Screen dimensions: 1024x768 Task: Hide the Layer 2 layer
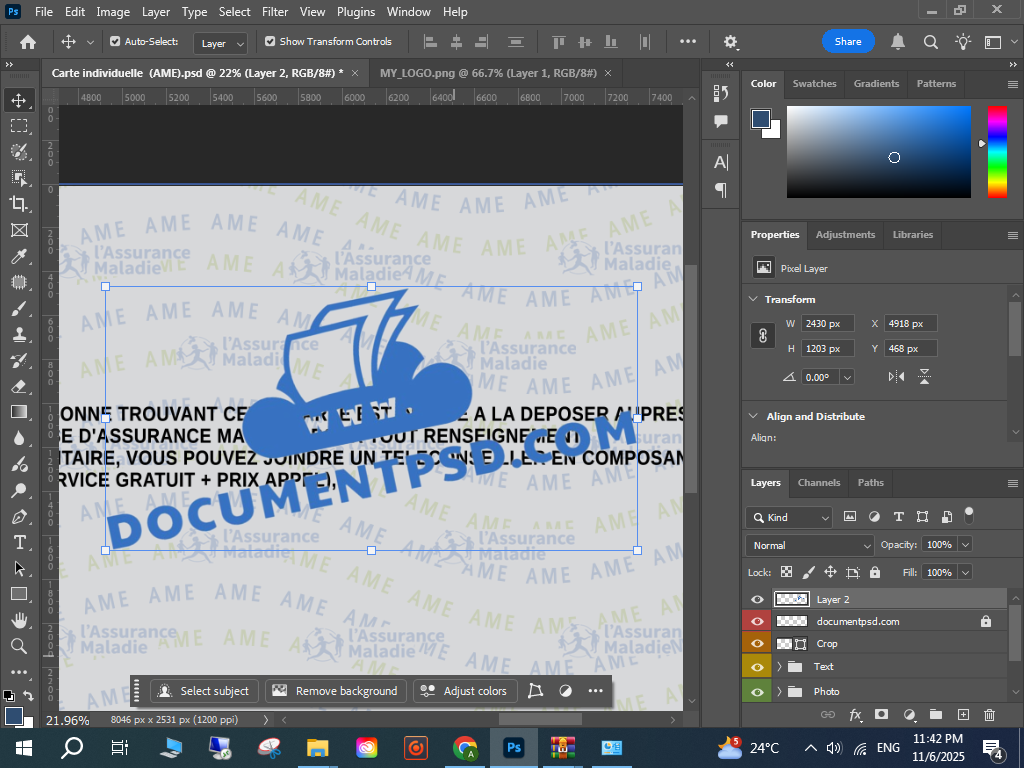pyautogui.click(x=757, y=599)
